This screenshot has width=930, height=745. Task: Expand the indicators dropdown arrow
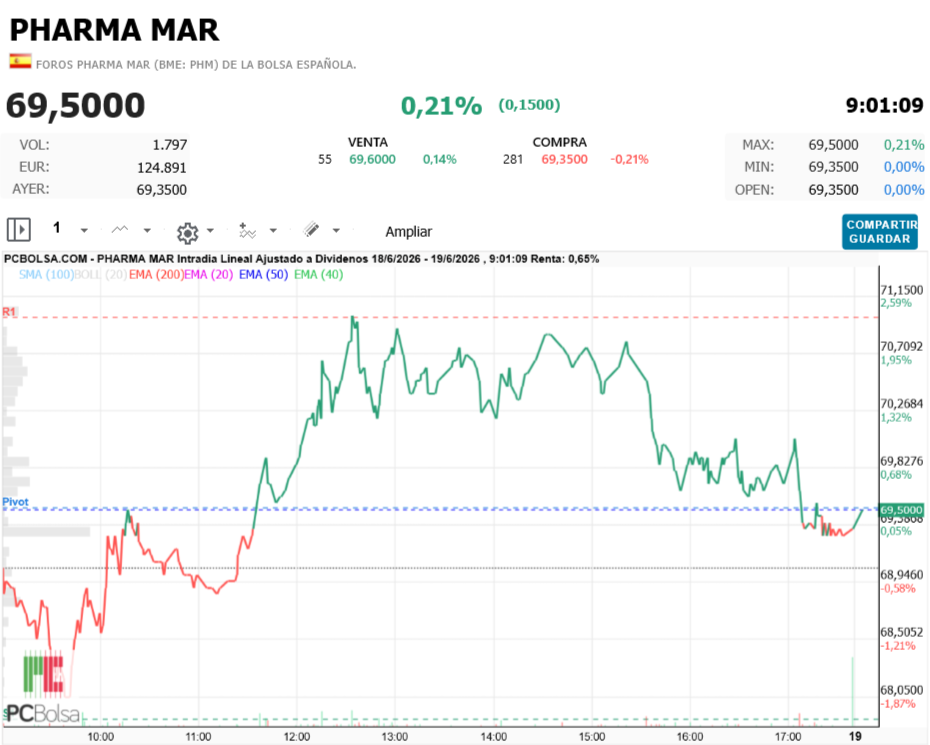click(273, 230)
